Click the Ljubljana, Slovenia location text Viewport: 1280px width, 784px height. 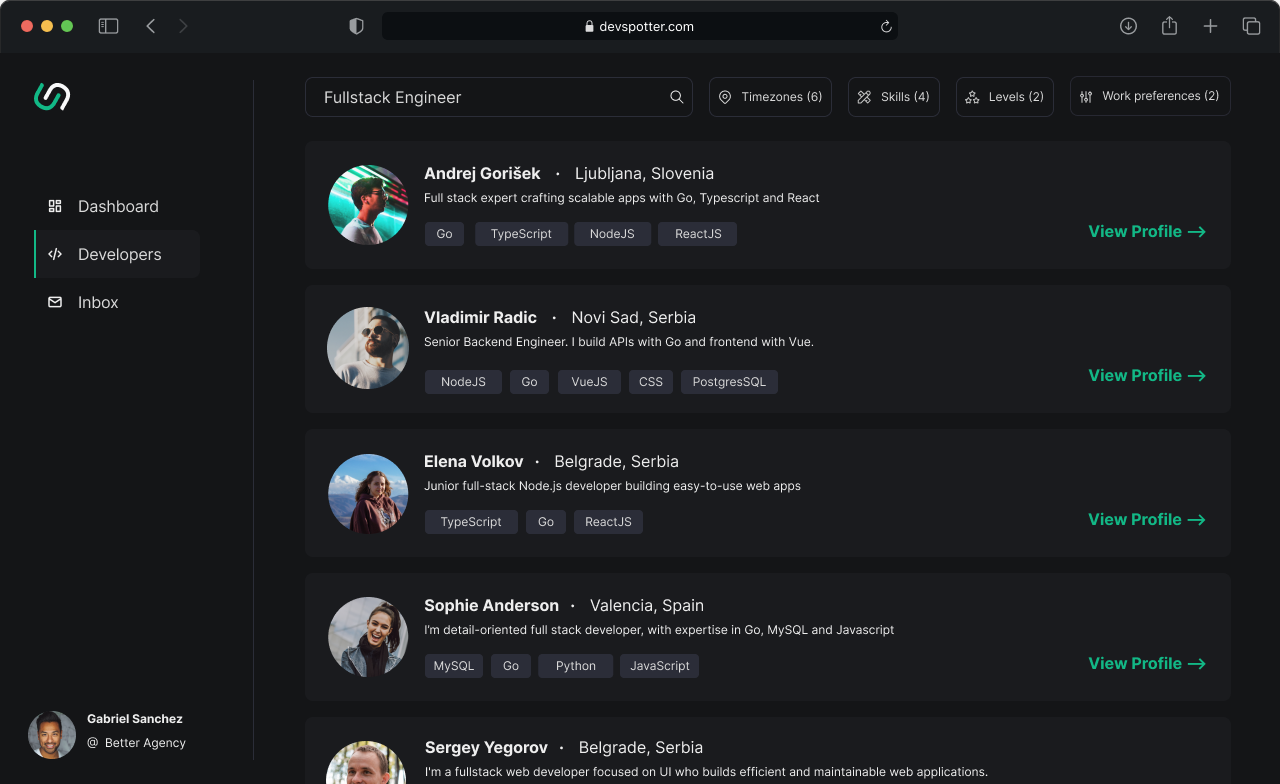(x=644, y=173)
